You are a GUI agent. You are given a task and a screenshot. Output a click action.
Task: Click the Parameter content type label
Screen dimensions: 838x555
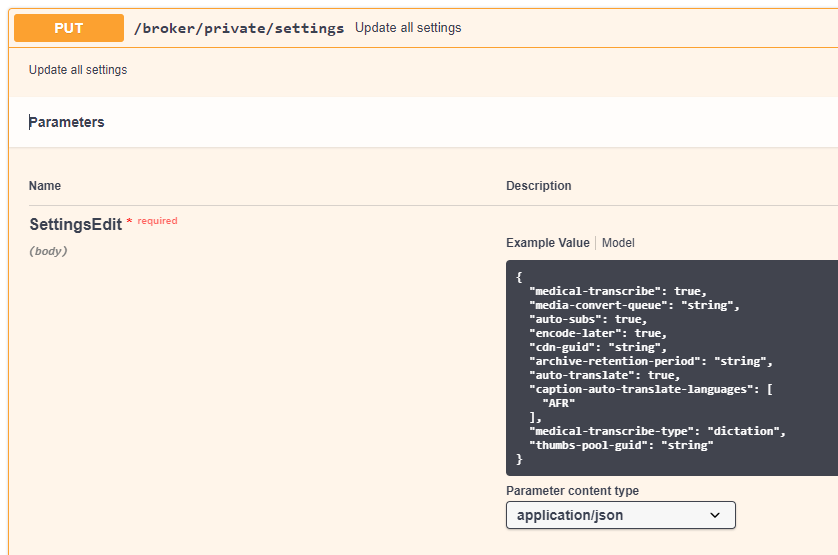click(572, 491)
